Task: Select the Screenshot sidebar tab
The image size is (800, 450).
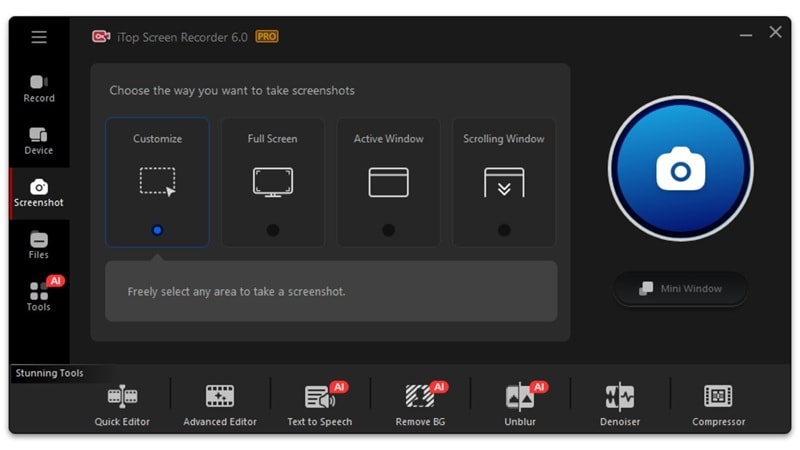Action: click(x=39, y=193)
